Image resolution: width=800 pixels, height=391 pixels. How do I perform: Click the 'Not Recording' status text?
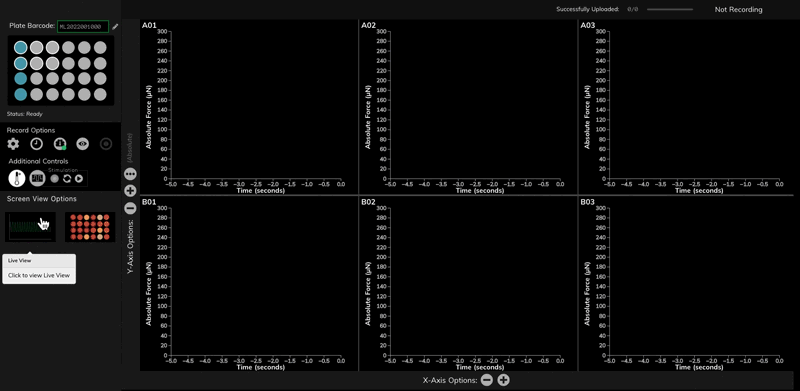[738, 9]
